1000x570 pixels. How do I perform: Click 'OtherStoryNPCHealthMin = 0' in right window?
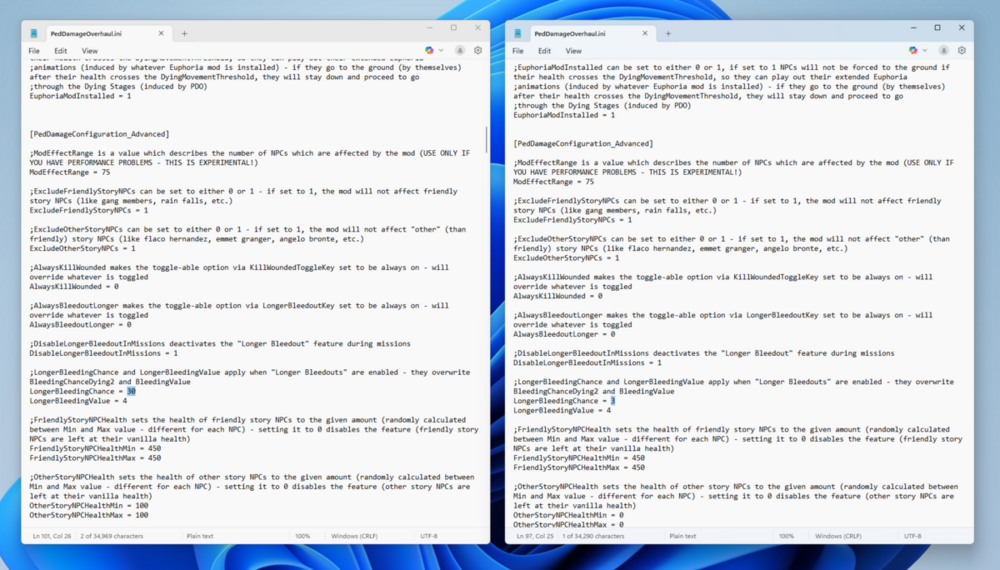568,515
